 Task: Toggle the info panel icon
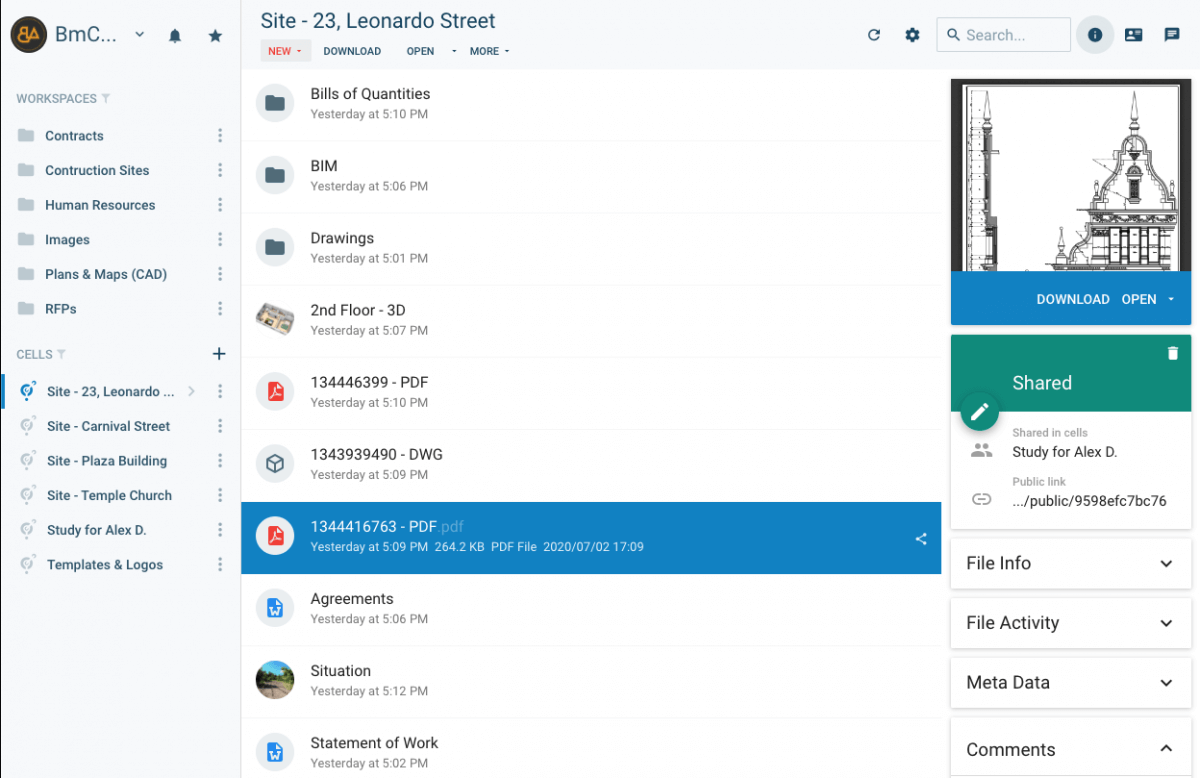1095,35
